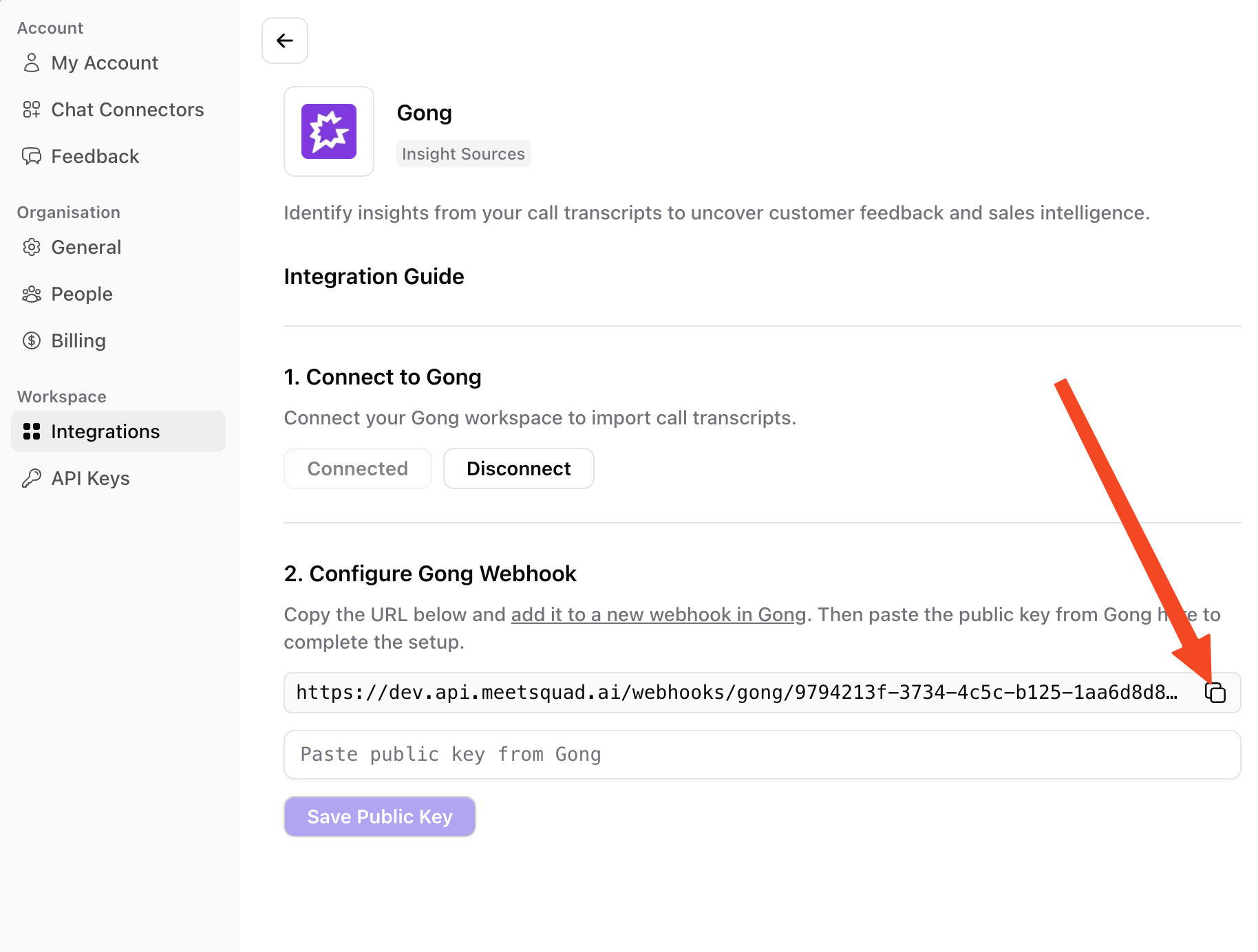
Task: Click Save Public Key
Action: click(379, 816)
